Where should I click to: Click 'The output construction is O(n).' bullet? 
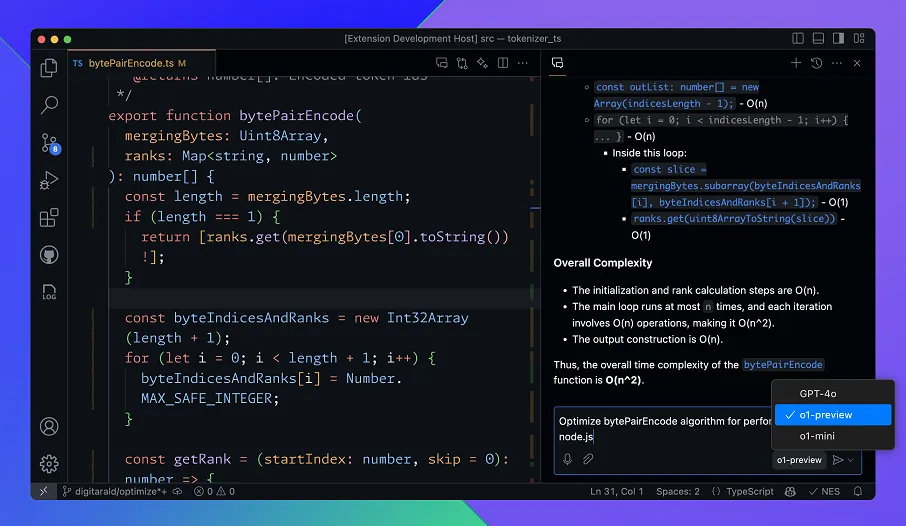pos(647,339)
